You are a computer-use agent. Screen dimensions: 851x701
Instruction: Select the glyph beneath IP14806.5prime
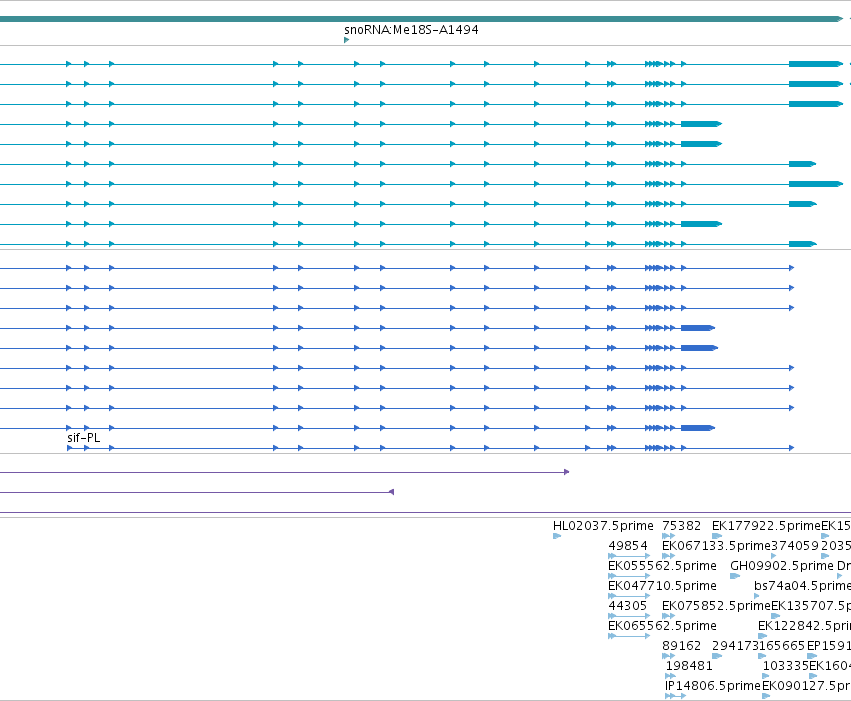click(675, 696)
